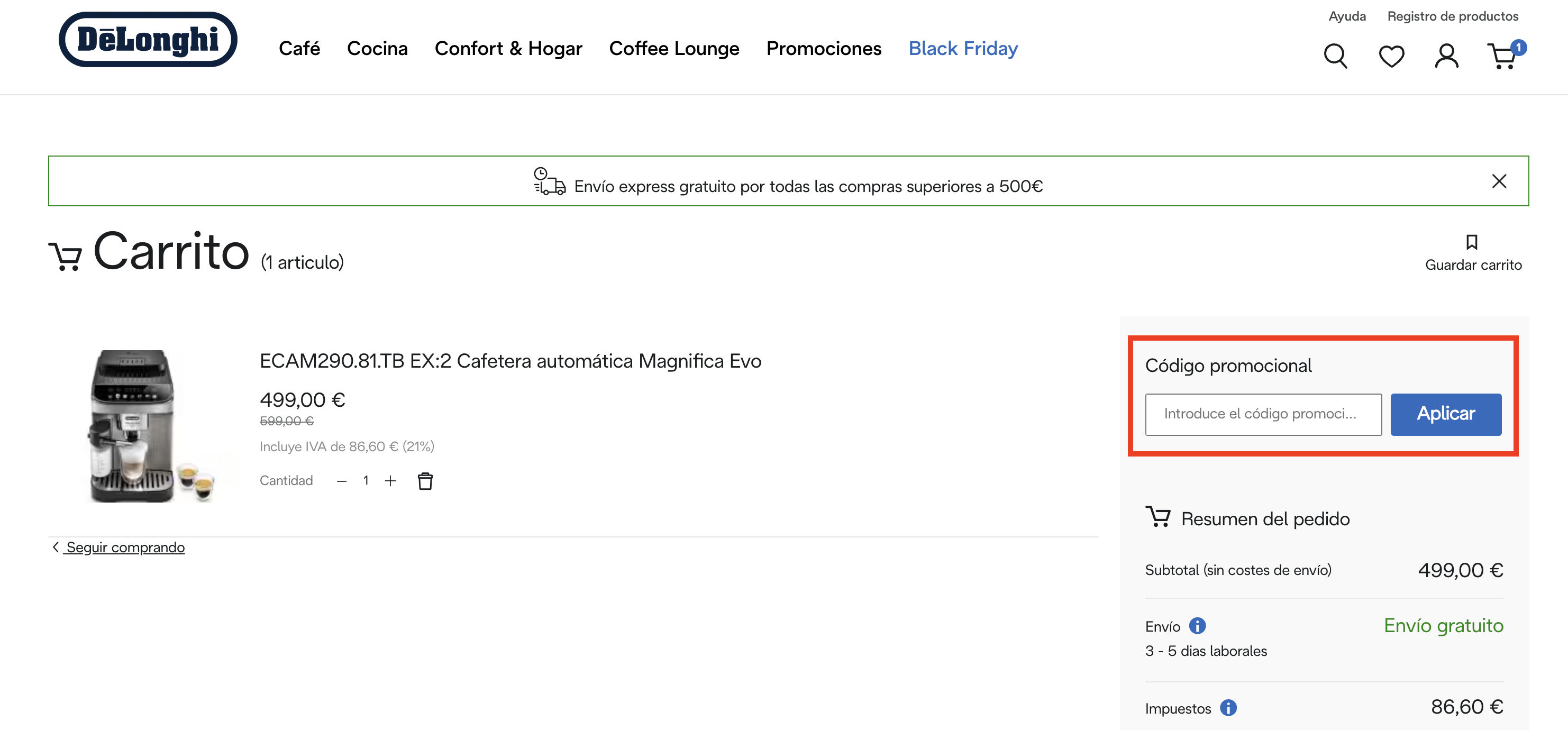Click the quantity value 1

pos(366,480)
